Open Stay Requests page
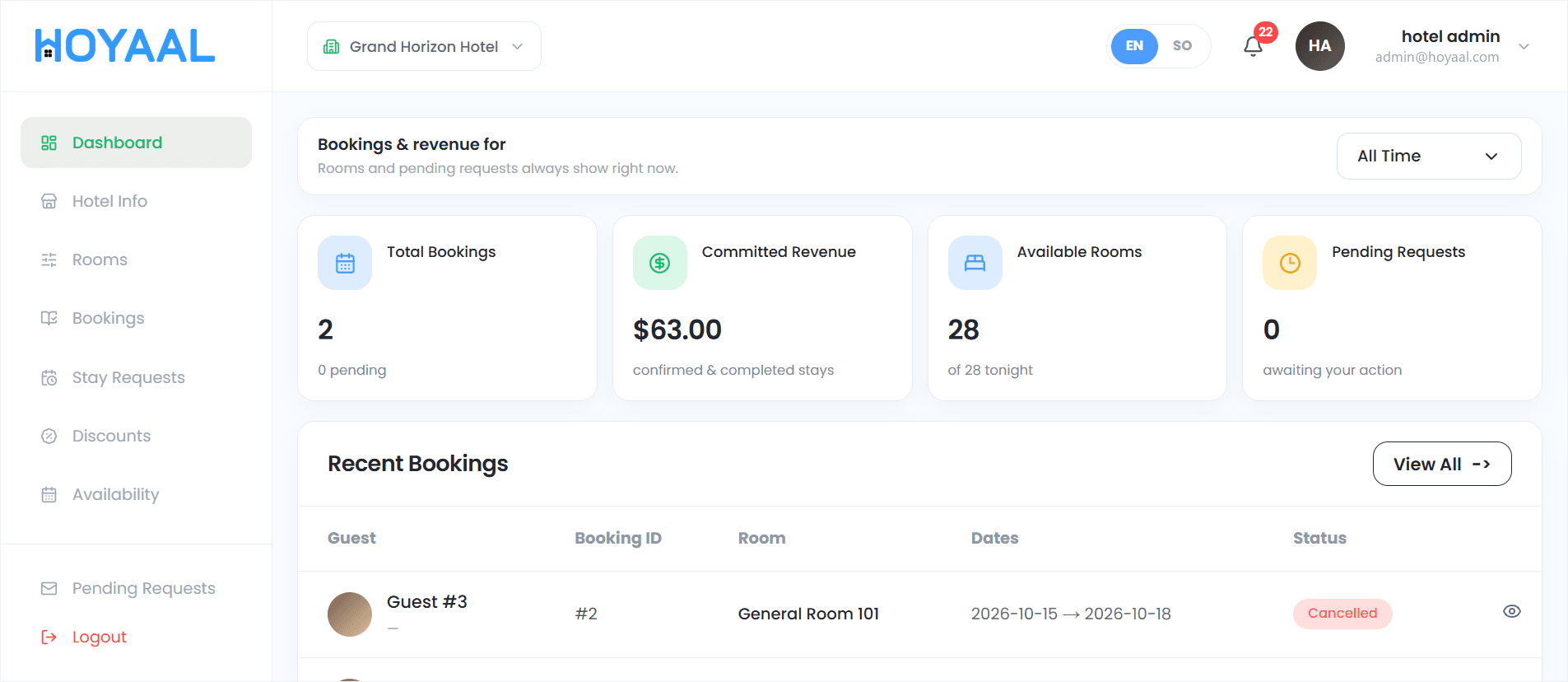1568x682 pixels. [x=136, y=377]
